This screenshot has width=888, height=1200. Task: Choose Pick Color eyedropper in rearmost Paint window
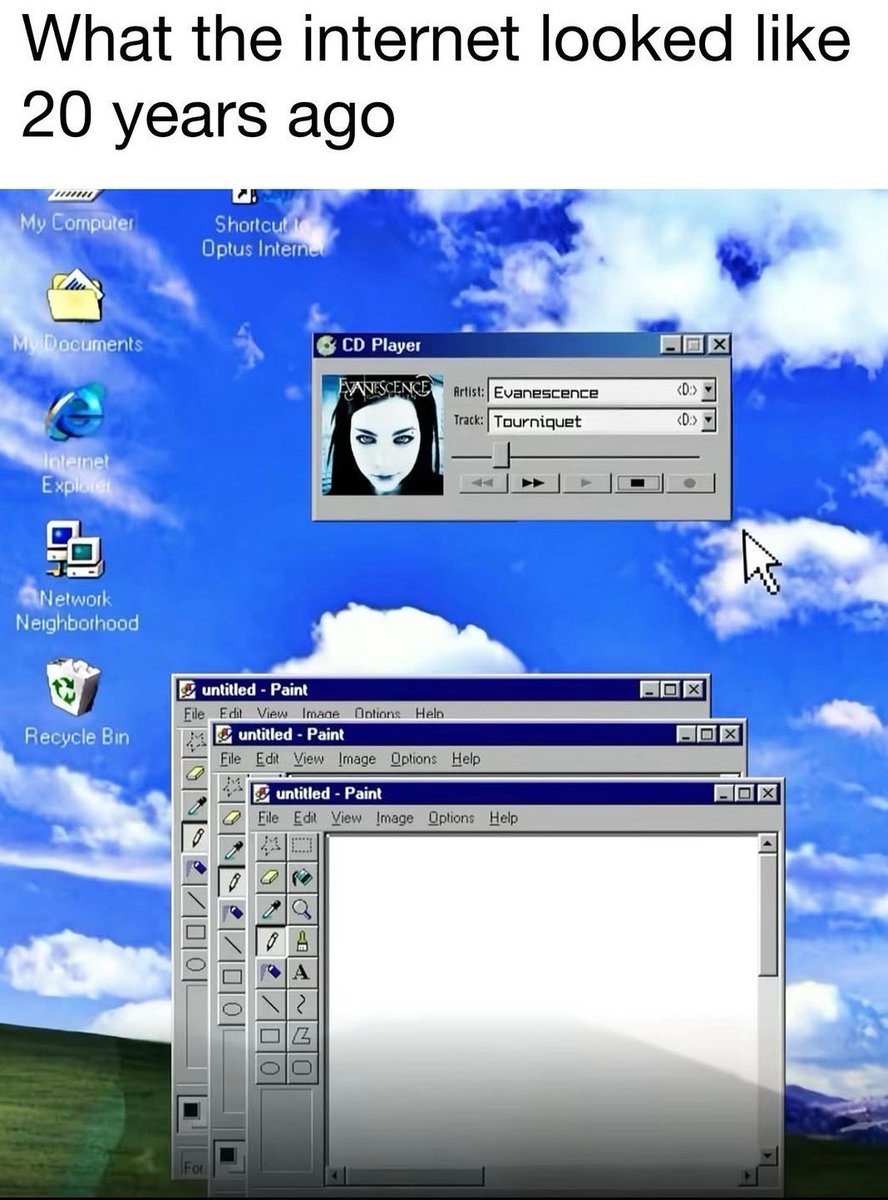(195, 805)
